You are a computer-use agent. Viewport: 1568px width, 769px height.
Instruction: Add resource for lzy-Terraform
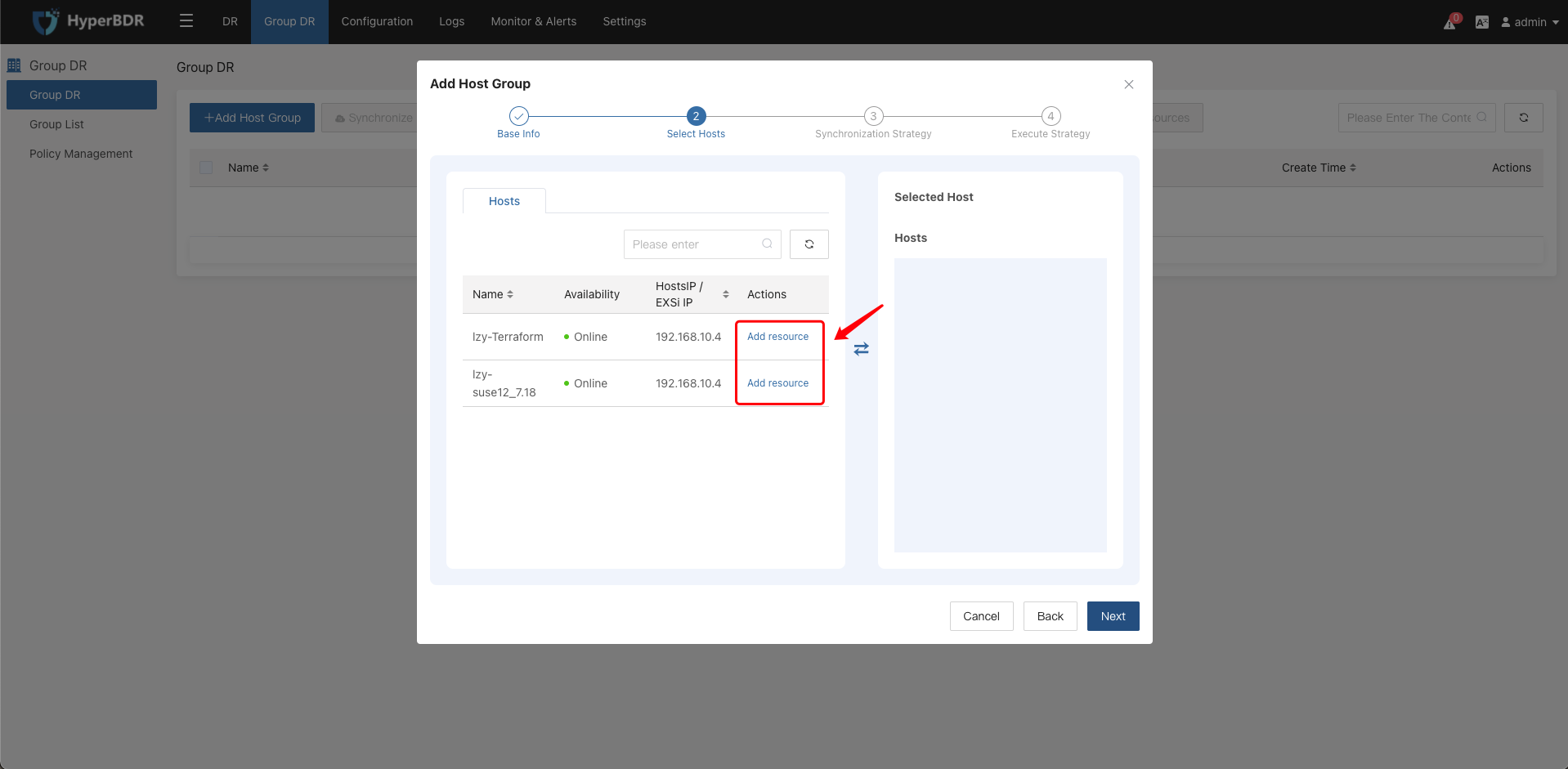(x=777, y=337)
